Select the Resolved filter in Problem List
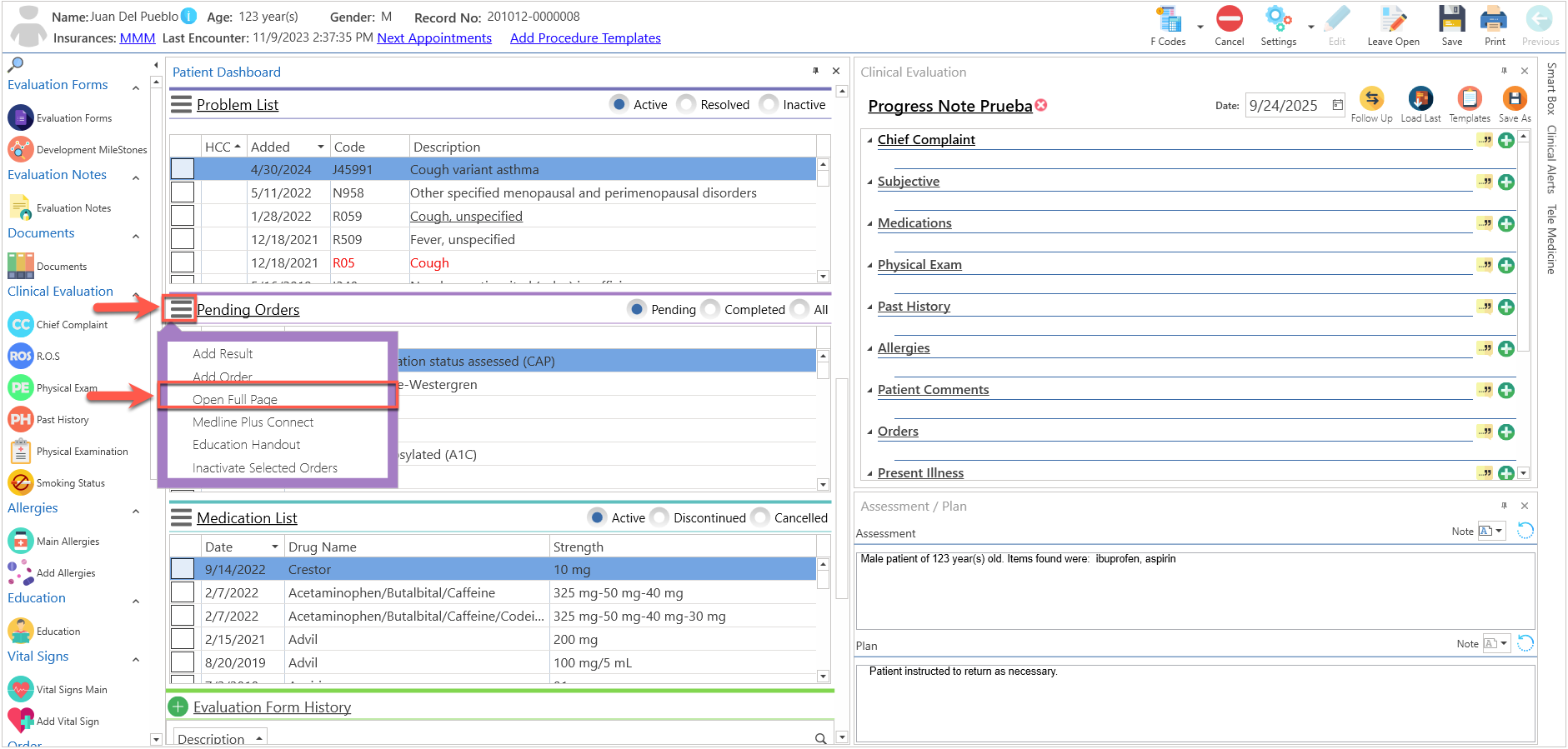The image size is (1568, 749). (x=687, y=104)
